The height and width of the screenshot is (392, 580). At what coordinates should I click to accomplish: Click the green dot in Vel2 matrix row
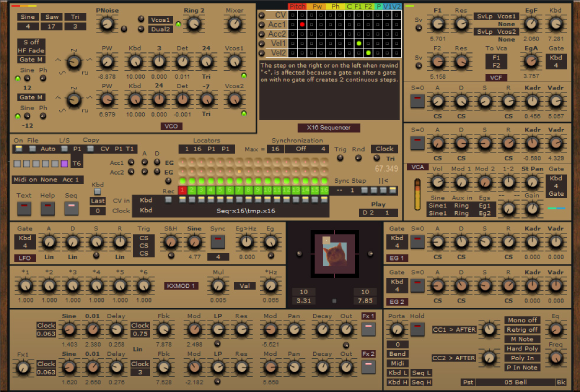pyautogui.click(x=368, y=53)
